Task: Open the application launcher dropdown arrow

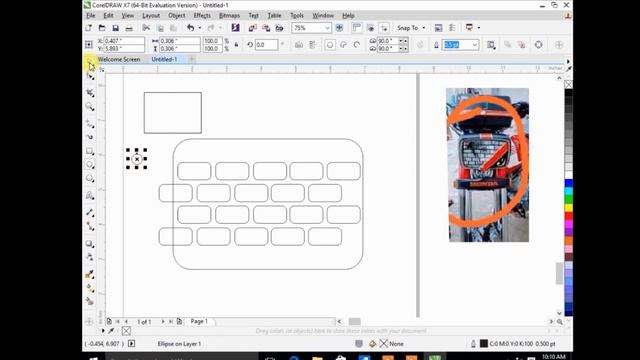Action: [x=479, y=28]
